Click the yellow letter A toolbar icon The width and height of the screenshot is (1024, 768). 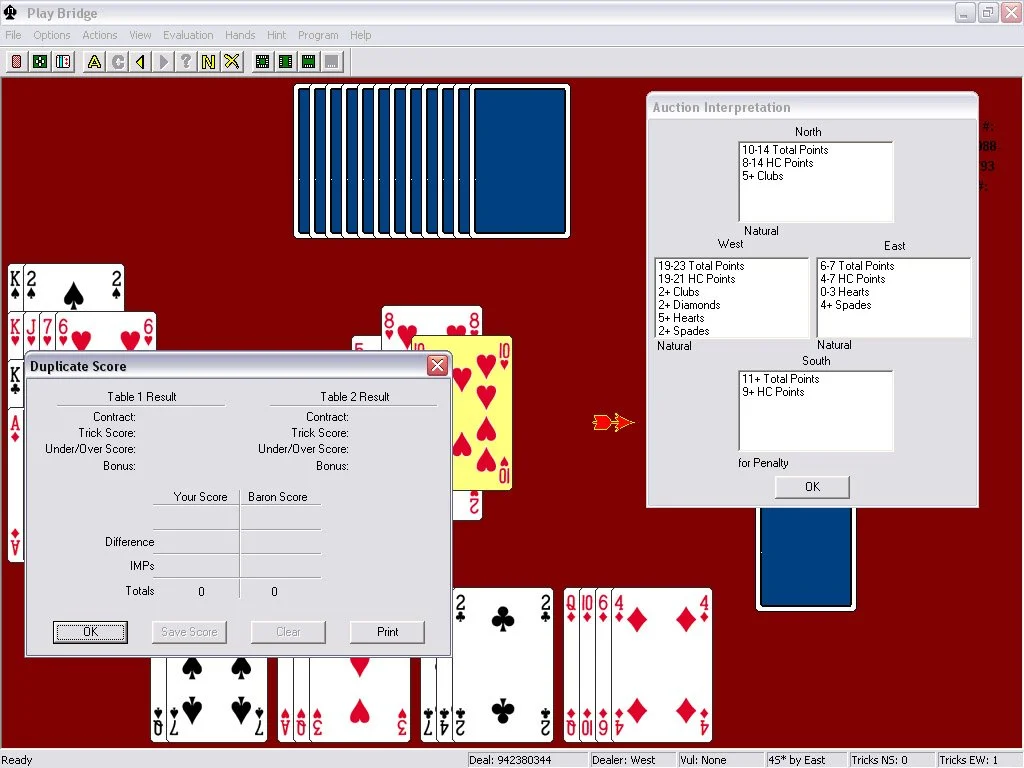(x=94, y=62)
